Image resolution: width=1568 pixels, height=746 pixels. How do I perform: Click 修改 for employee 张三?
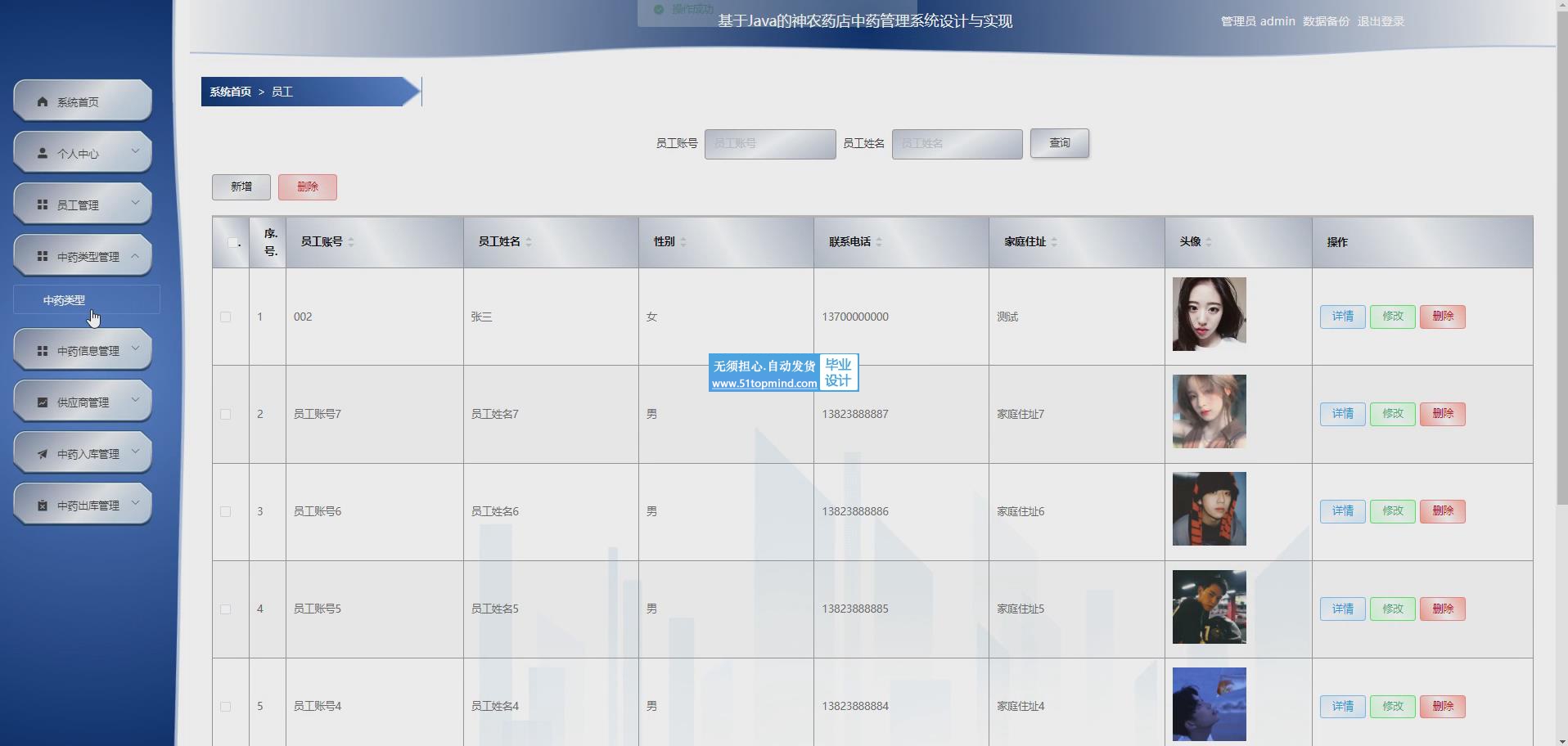[1393, 317]
